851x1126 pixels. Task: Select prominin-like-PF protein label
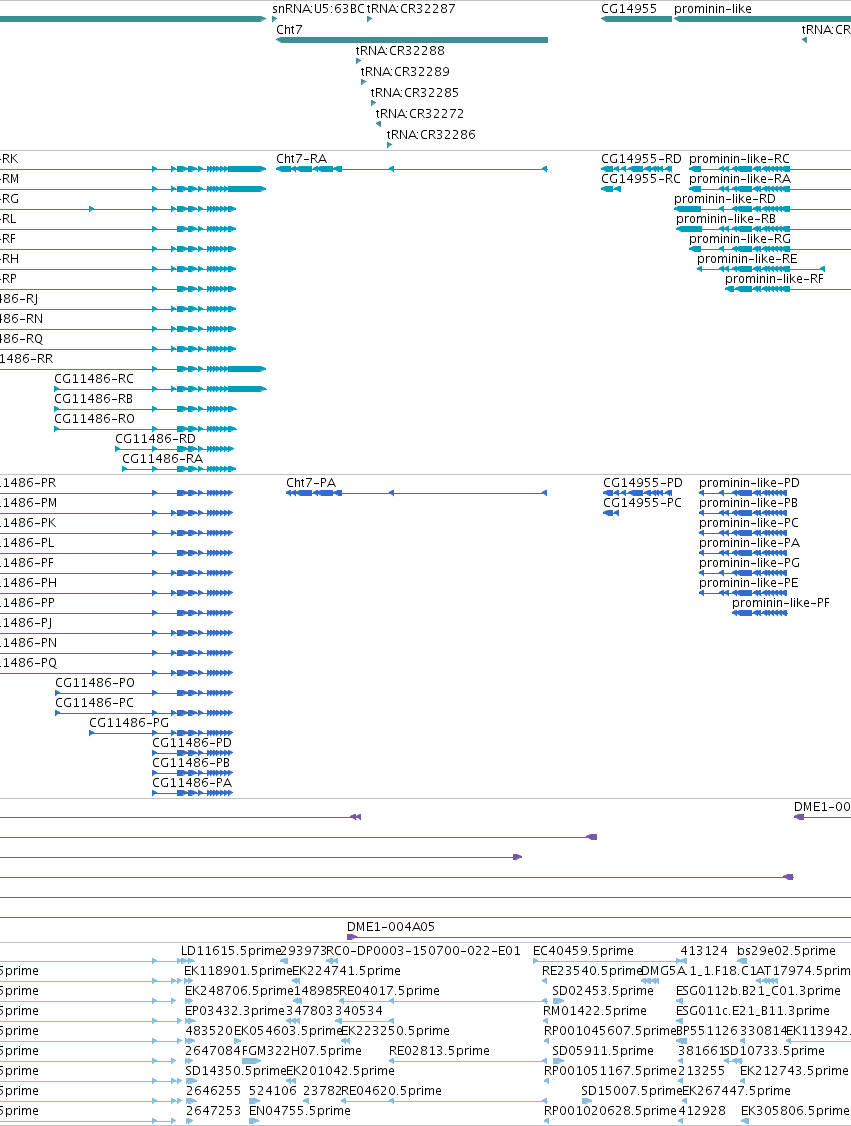click(781, 604)
